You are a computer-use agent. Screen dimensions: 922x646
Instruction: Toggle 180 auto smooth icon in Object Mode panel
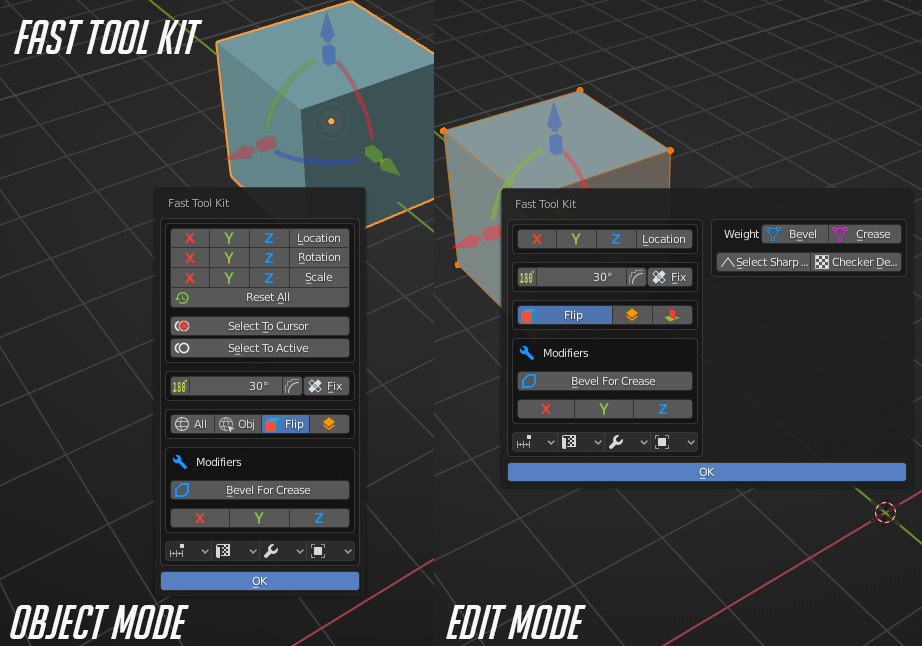pyautogui.click(x=180, y=386)
